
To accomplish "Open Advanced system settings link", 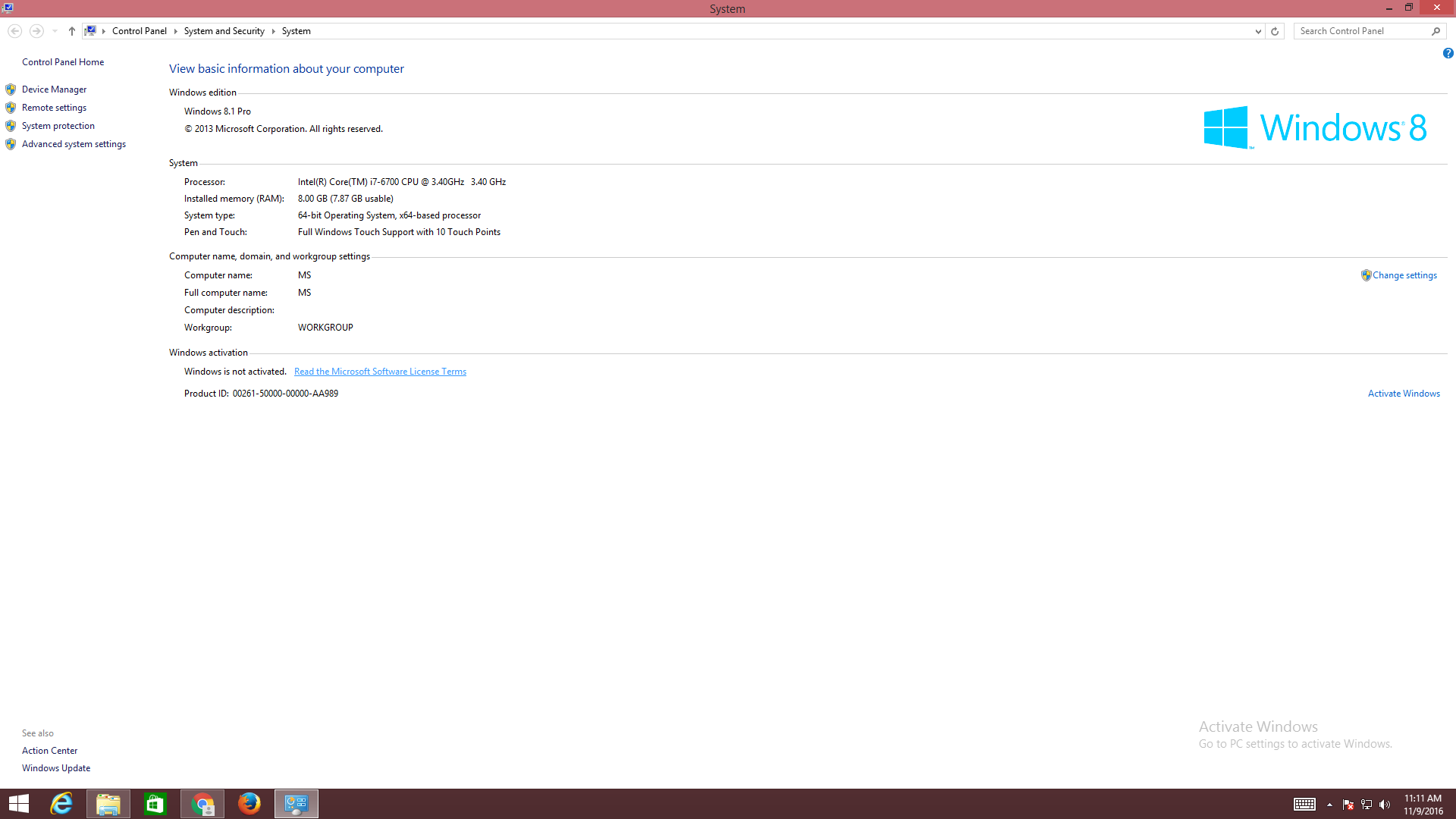I will click(74, 144).
